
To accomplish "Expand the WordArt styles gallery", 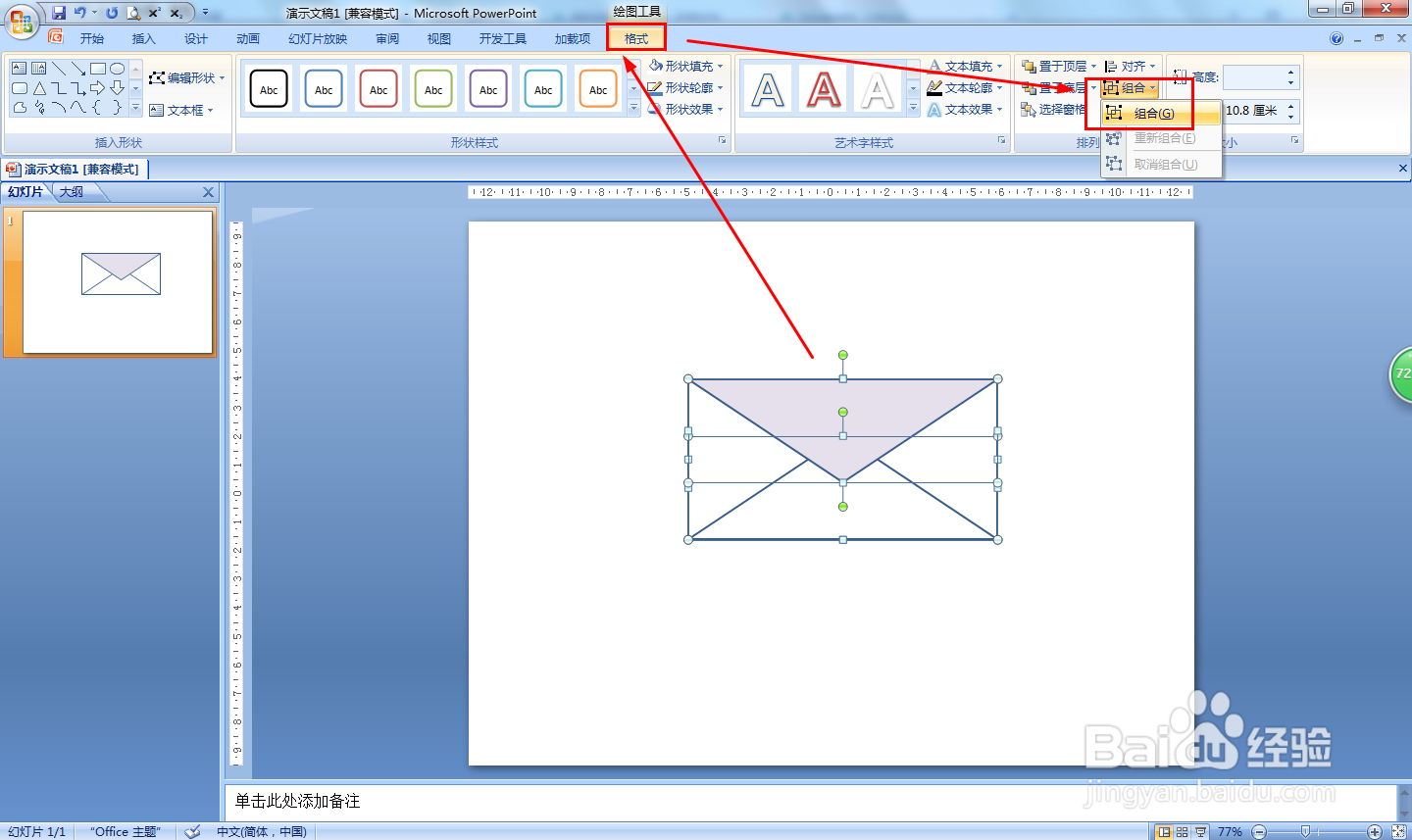I will (x=913, y=108).
